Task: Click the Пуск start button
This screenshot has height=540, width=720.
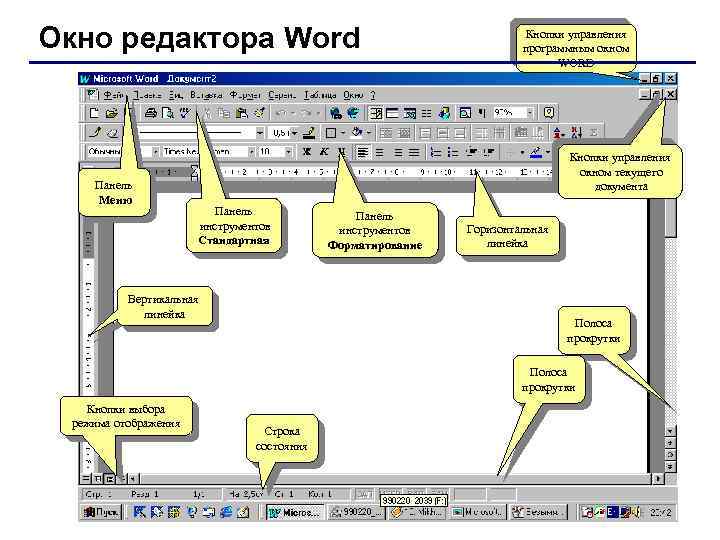Action: (102, 512)
